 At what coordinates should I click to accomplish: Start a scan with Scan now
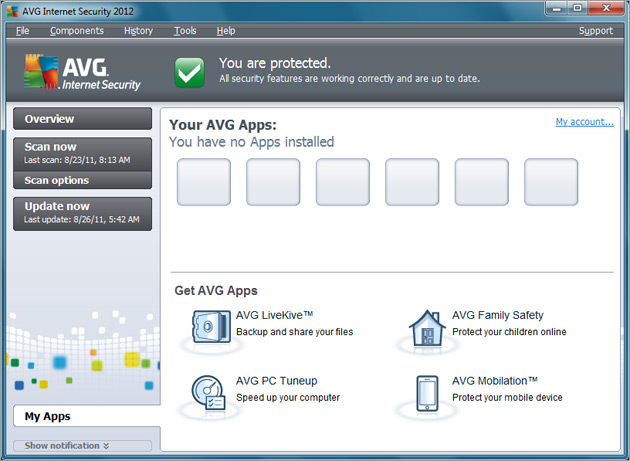[82, 154]
